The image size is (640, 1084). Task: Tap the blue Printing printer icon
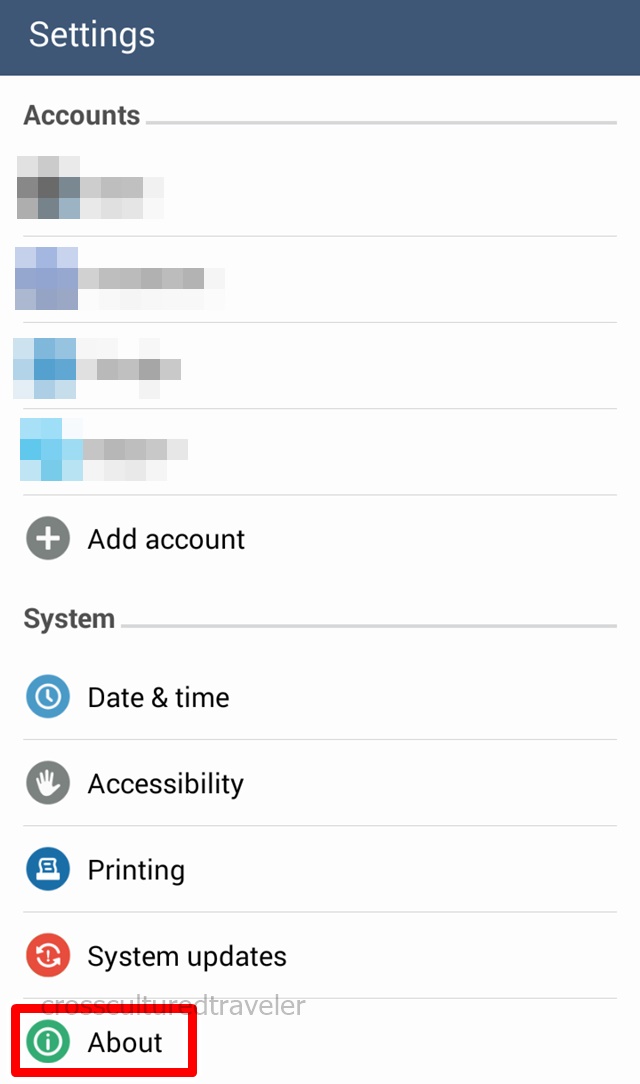pyautogui.click(x=47, y=870)
